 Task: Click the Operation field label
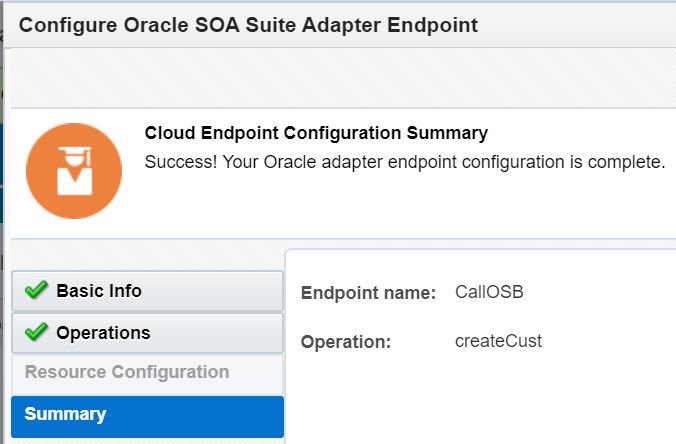345,341
